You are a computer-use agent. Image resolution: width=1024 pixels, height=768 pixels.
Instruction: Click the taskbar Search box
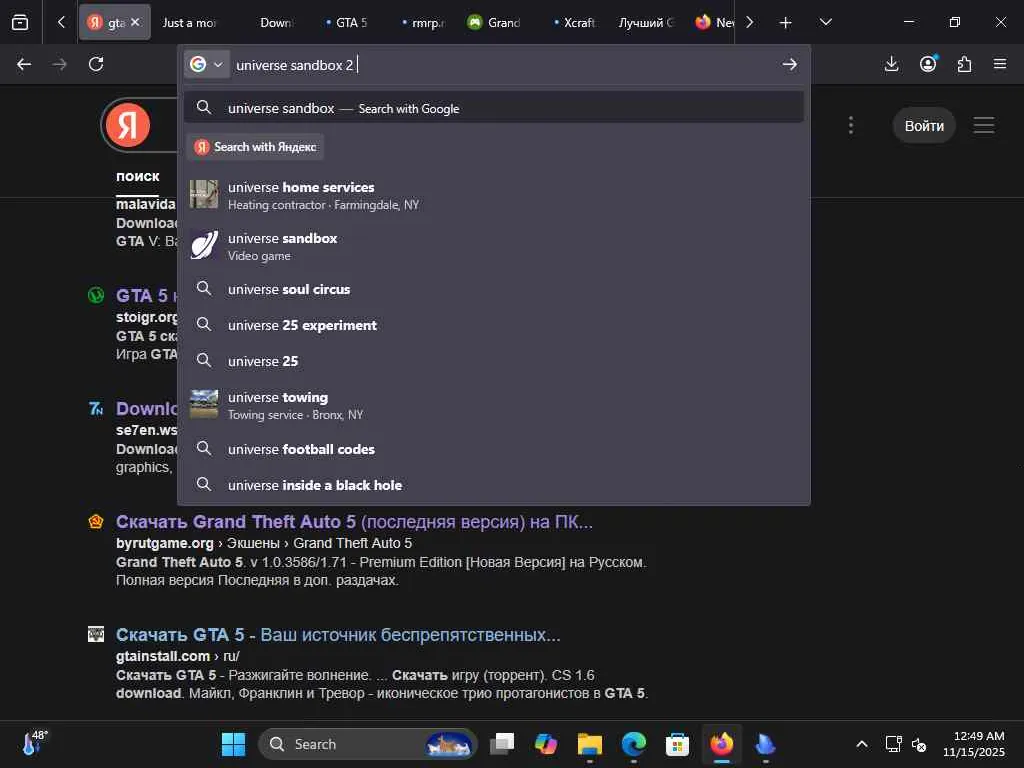pos(368,744)
